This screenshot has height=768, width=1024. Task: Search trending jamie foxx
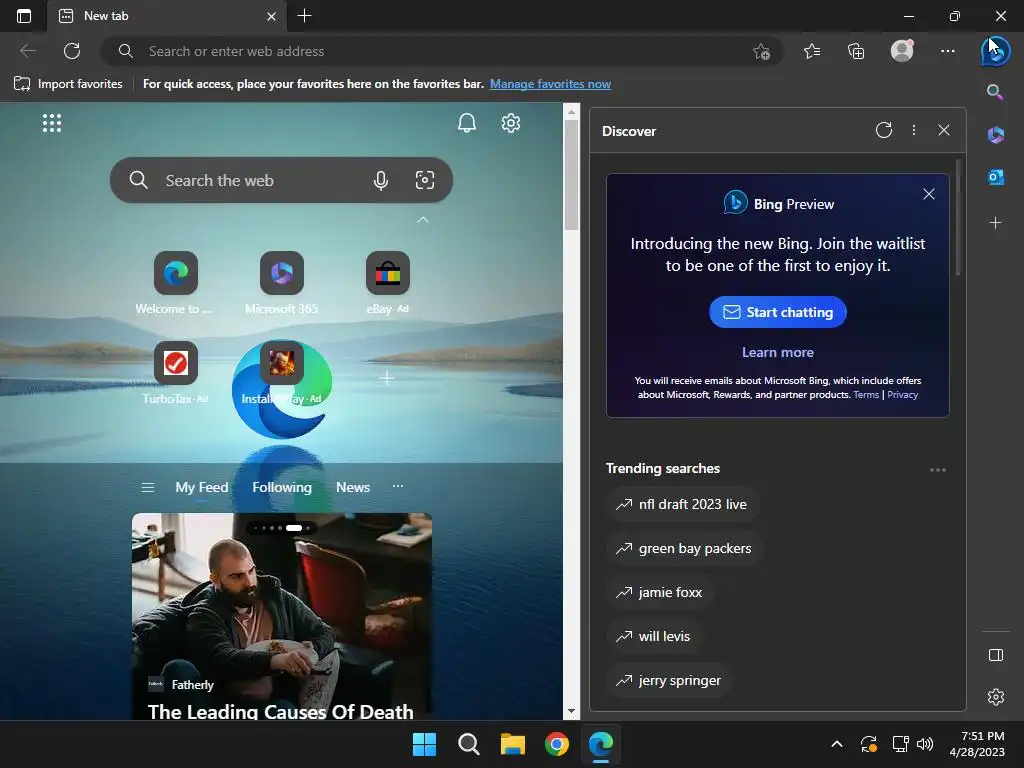pos(660,592)
